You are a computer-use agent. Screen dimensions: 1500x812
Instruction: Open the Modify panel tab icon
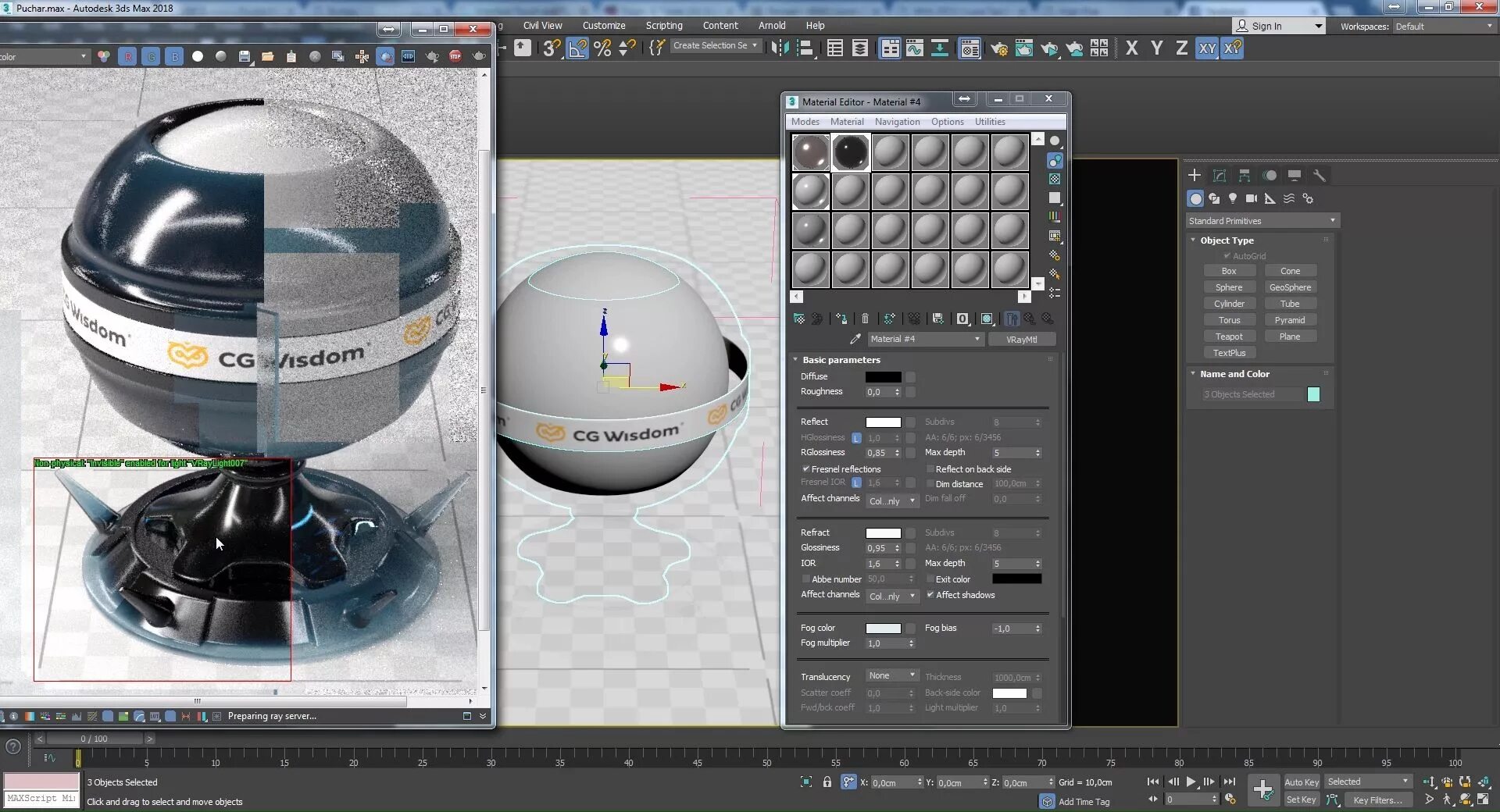(x=1220, y=176)
